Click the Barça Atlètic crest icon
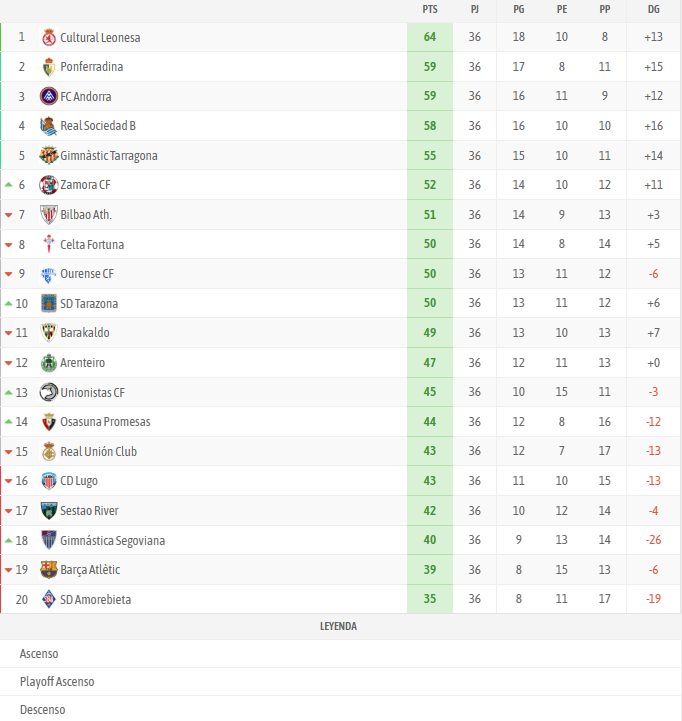This screenshot has width=682, height=721. coord(49,570)
